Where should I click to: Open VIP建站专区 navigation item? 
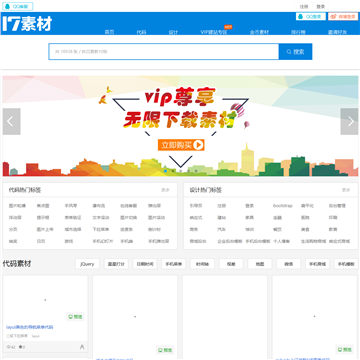[x=214, y=32]
